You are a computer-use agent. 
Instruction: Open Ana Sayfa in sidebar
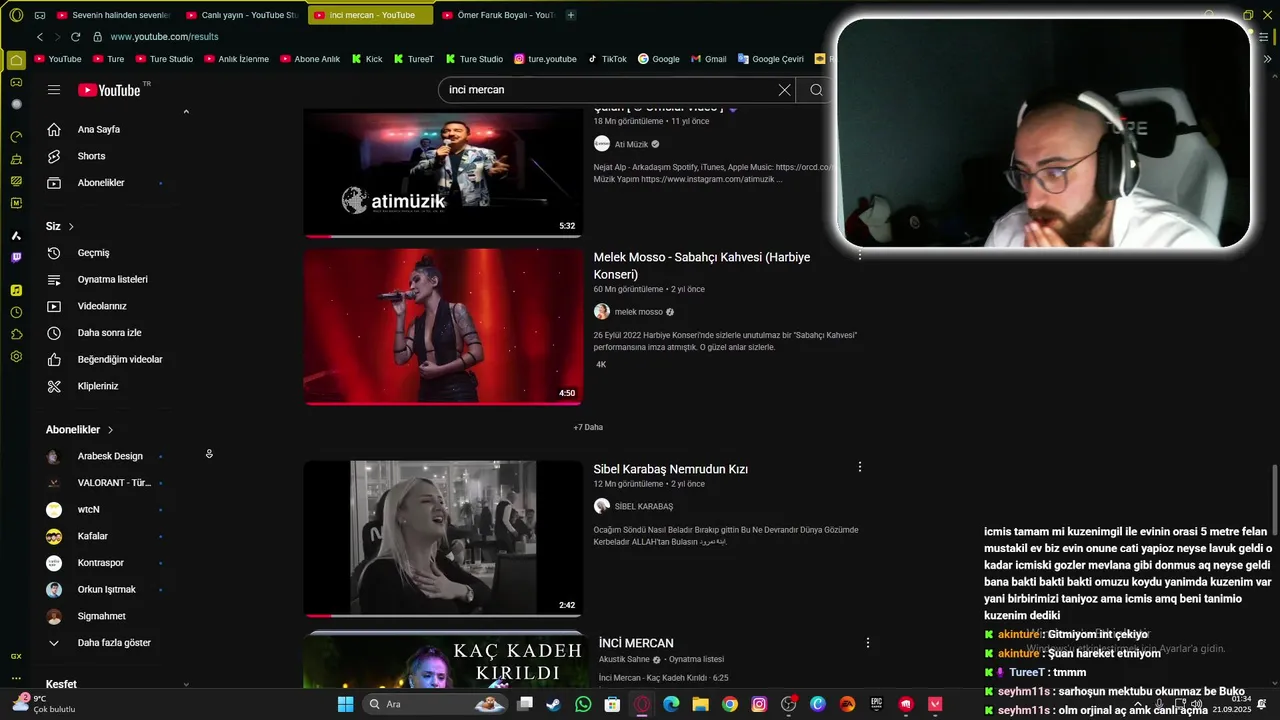tap(99, 129)
